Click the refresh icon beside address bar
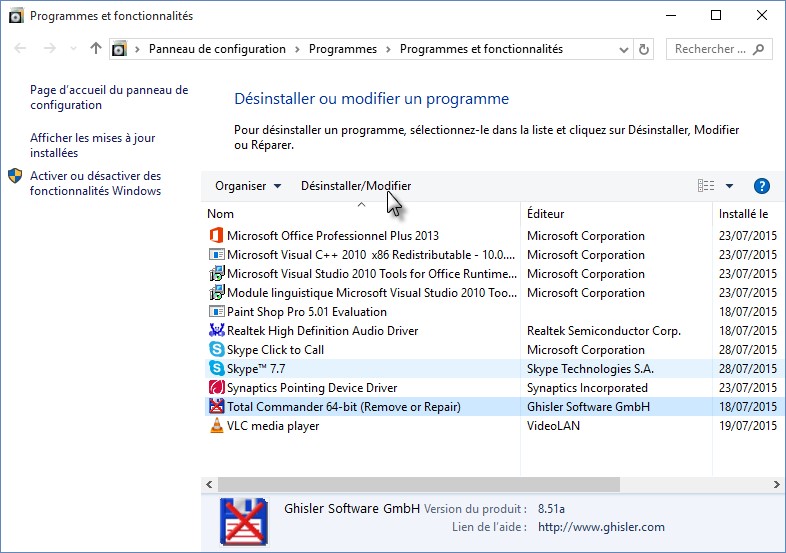 point(644,49)
